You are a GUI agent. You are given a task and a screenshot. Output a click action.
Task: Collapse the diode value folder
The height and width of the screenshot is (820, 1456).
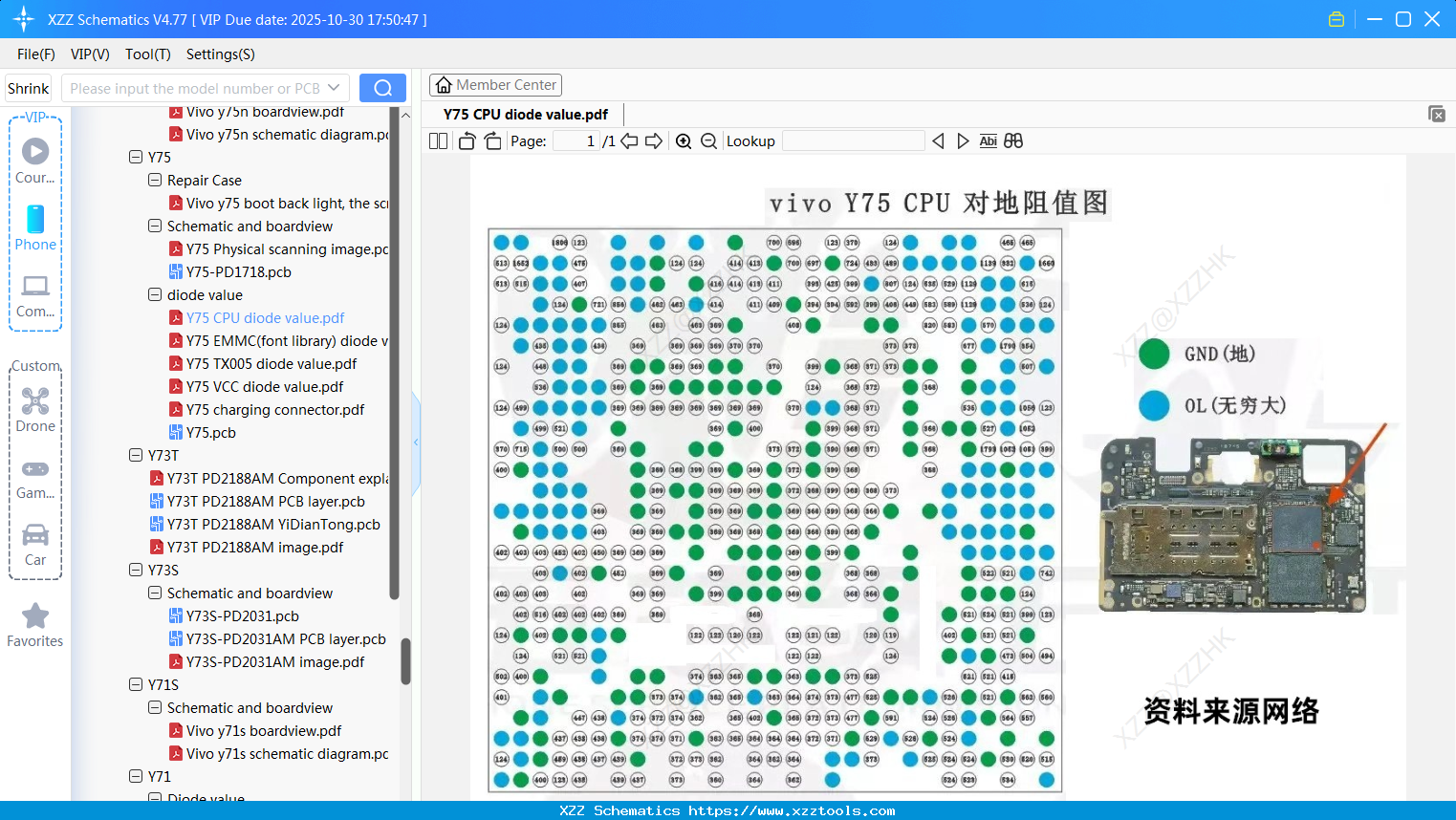pyautogui.click(x=155, y=294)
